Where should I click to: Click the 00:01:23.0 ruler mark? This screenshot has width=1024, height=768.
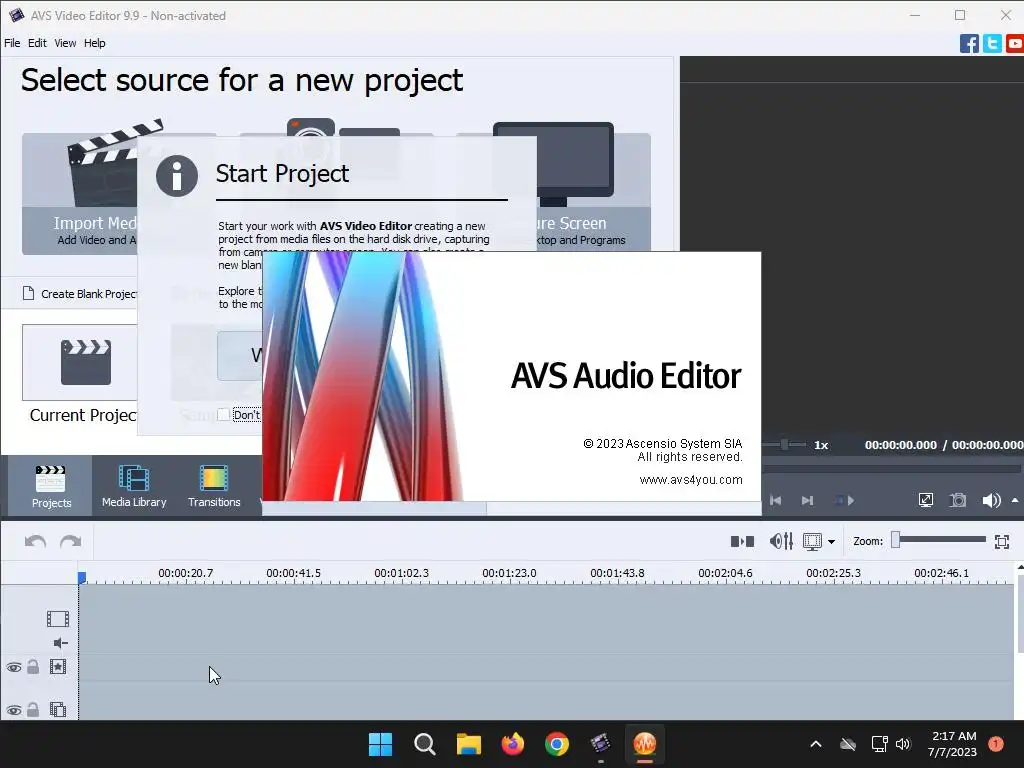(509, 573)
